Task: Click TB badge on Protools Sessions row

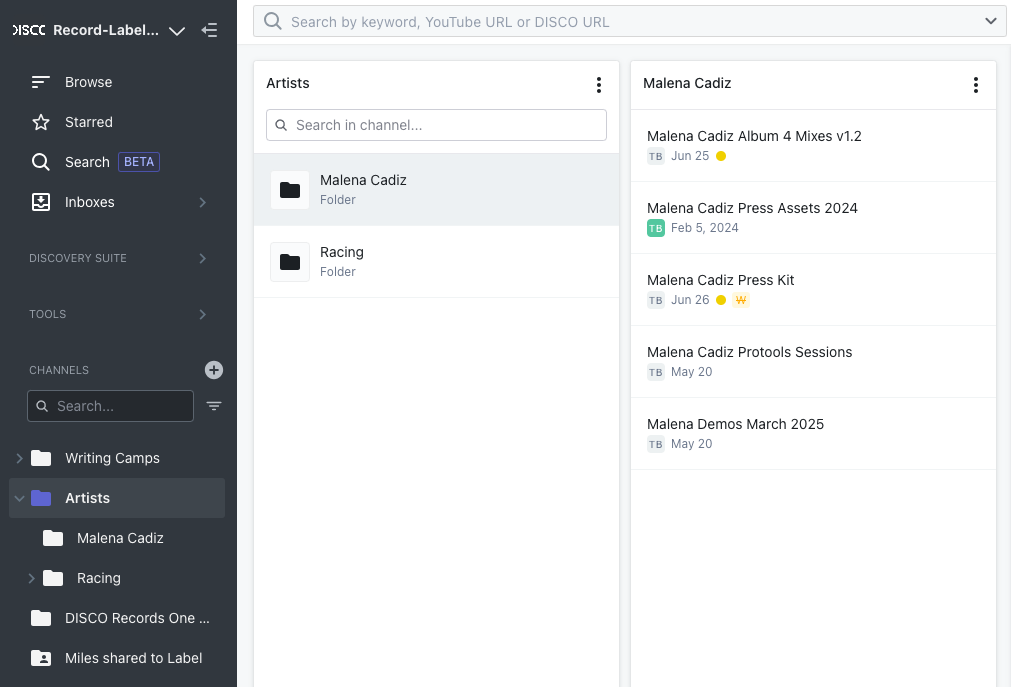Action: pos(656,372)
